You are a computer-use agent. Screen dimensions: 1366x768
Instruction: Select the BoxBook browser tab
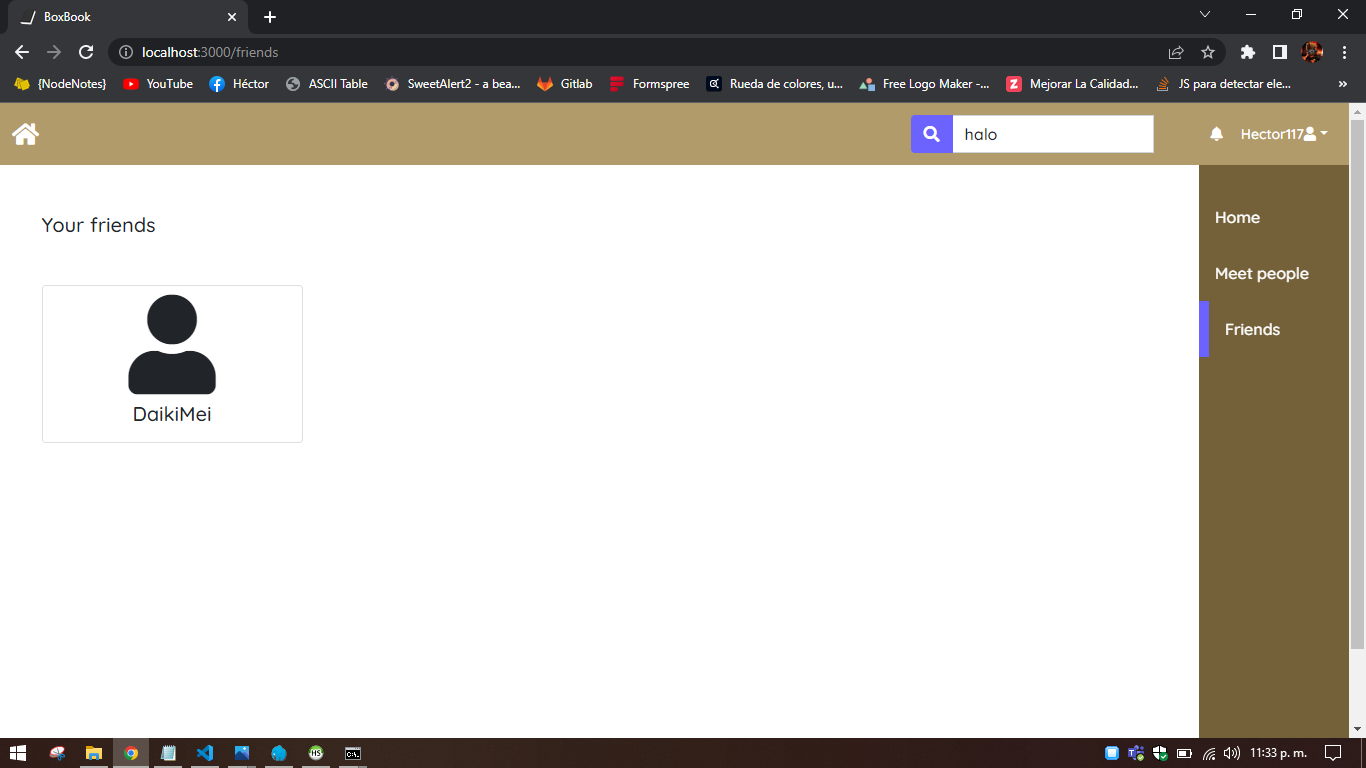point(127,17)
